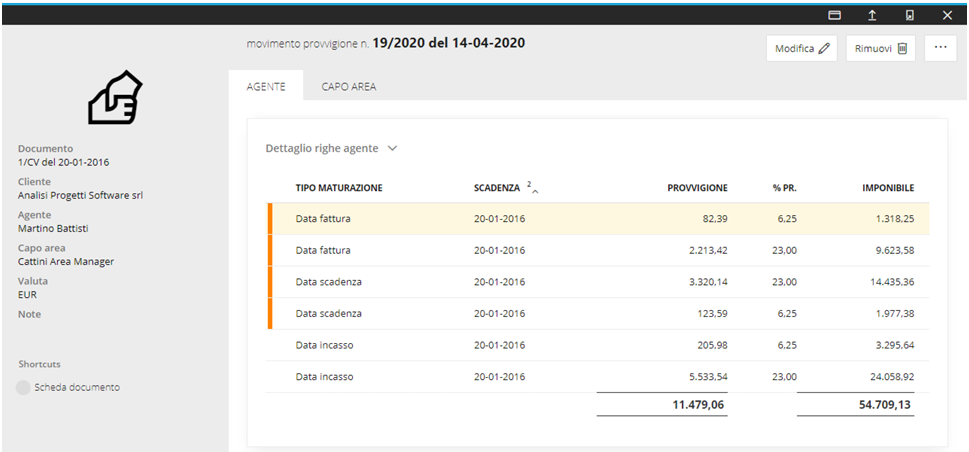This screenshot has height=452, width=969.
Task: Click the % PR. column header
Action: tap(784, 188)
